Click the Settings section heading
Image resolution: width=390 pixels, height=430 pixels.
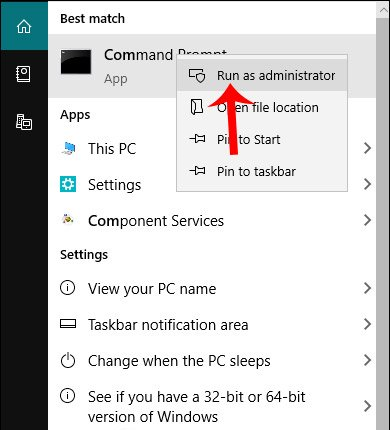point(84,255)
